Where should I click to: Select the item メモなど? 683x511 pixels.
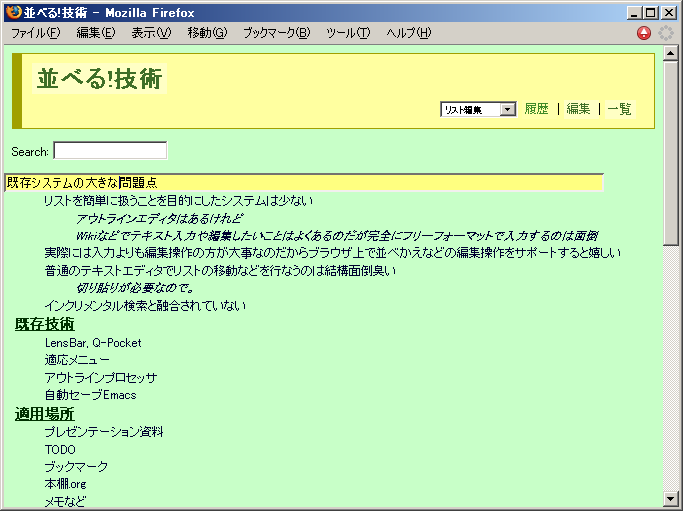coord(65,501)
